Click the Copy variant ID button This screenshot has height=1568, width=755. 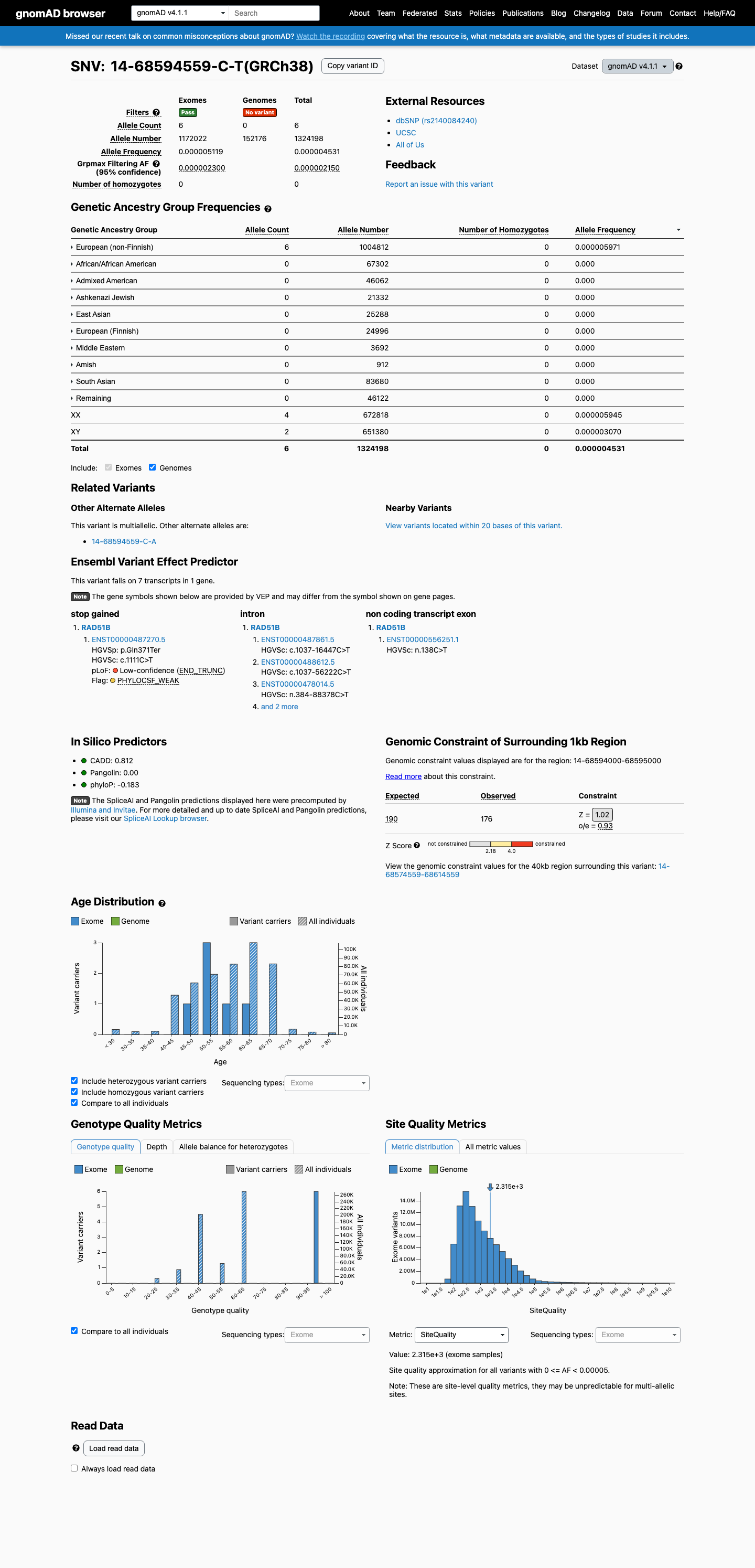pyautogui.click(x=353, y=66)
